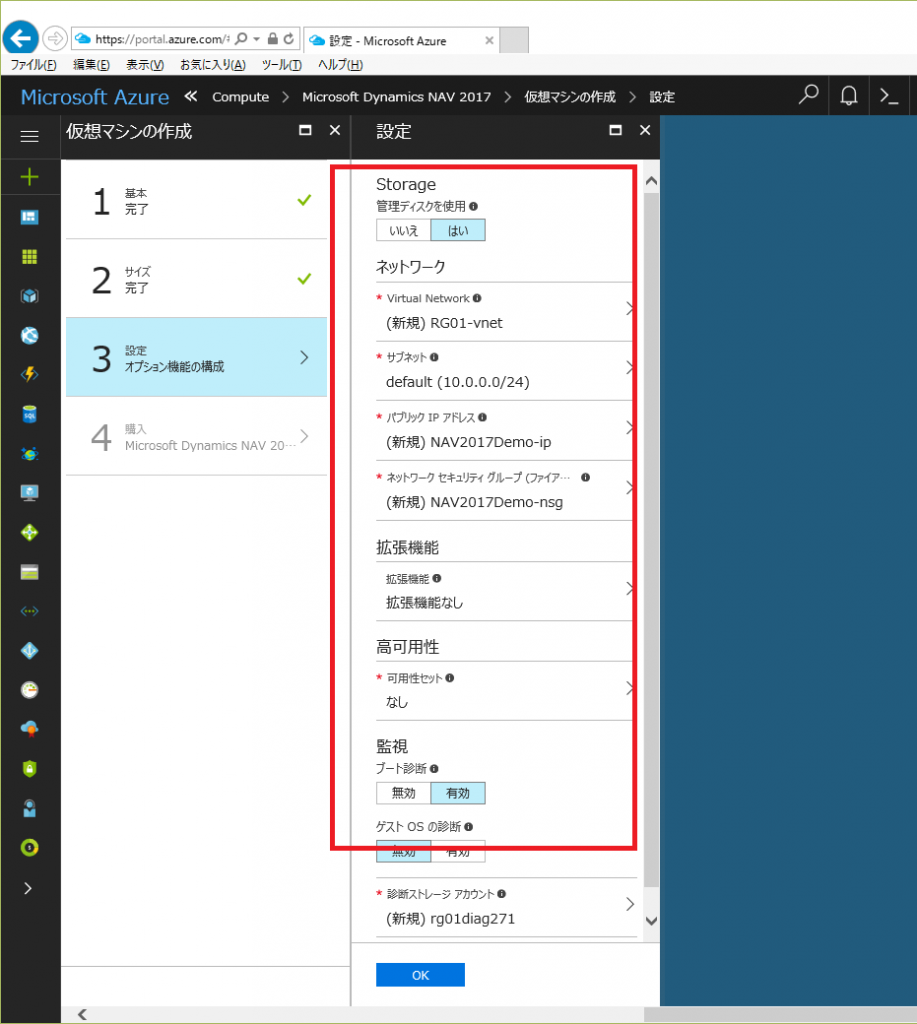
Task: Go to Compute breadcrumb link
Action: 240,97
